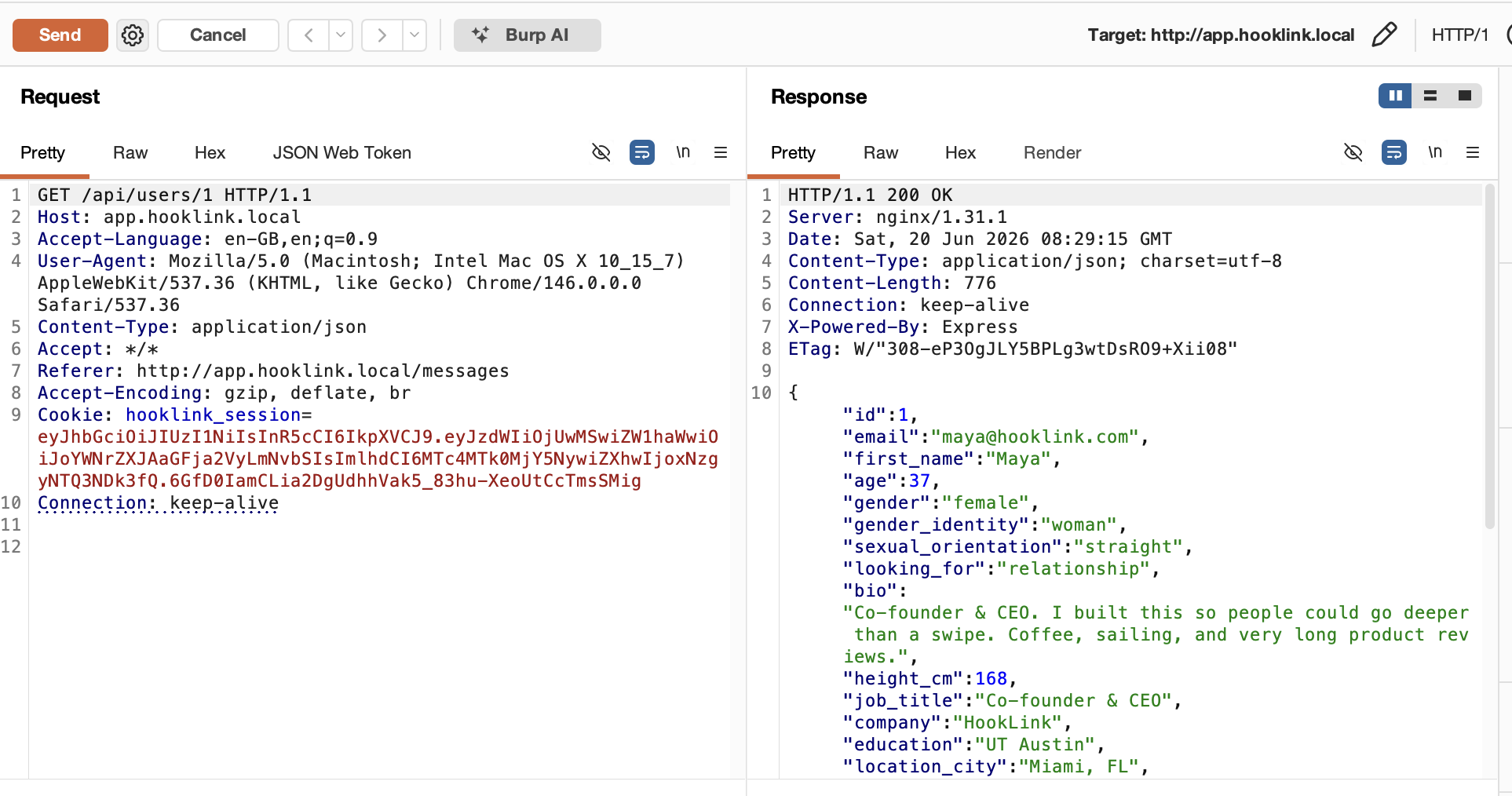Click the Date response header line

click(980, 239)
